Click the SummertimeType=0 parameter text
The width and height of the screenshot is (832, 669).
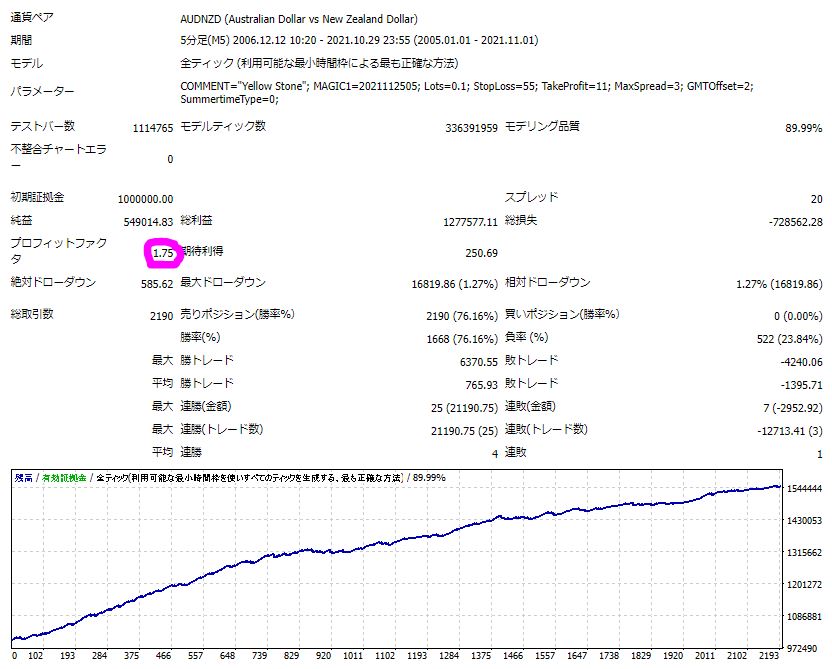(229, 99)
